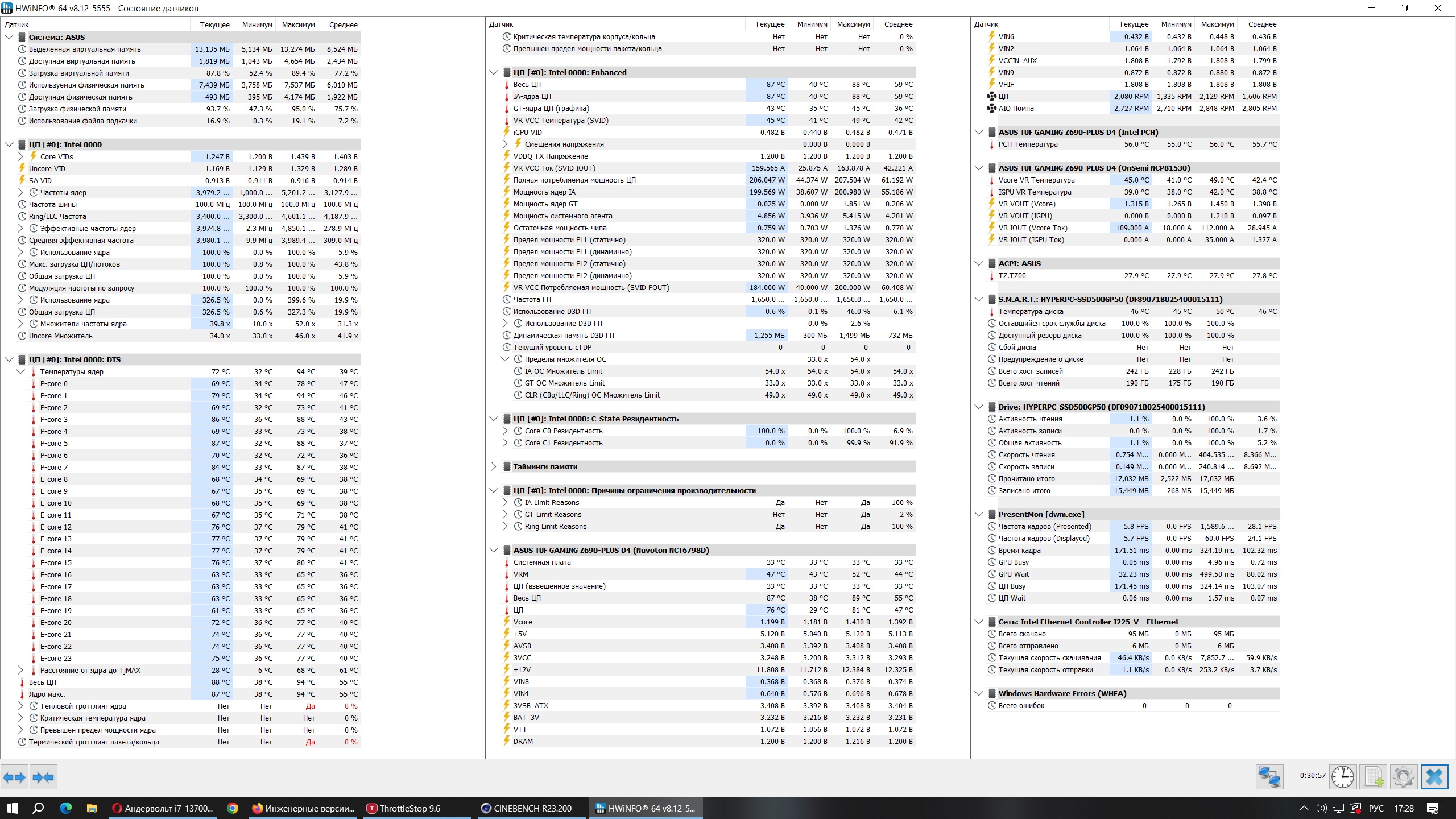Select the P-core 3 temperature row
Image resolution: width=1456 pixels, height=819 pixels.
(54, 419)
